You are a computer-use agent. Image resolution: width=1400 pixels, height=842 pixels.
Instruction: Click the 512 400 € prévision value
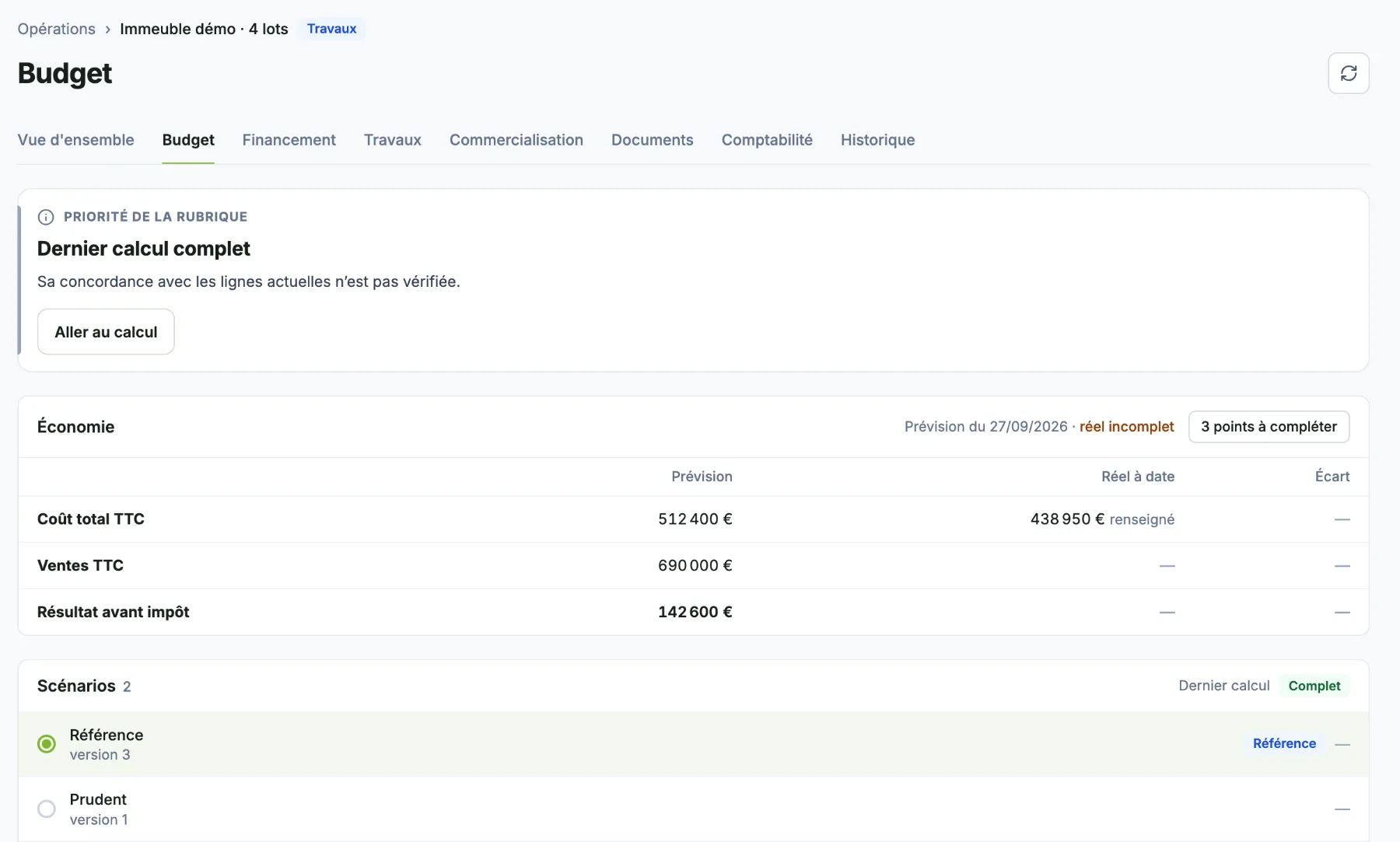[x=695, y=519]
